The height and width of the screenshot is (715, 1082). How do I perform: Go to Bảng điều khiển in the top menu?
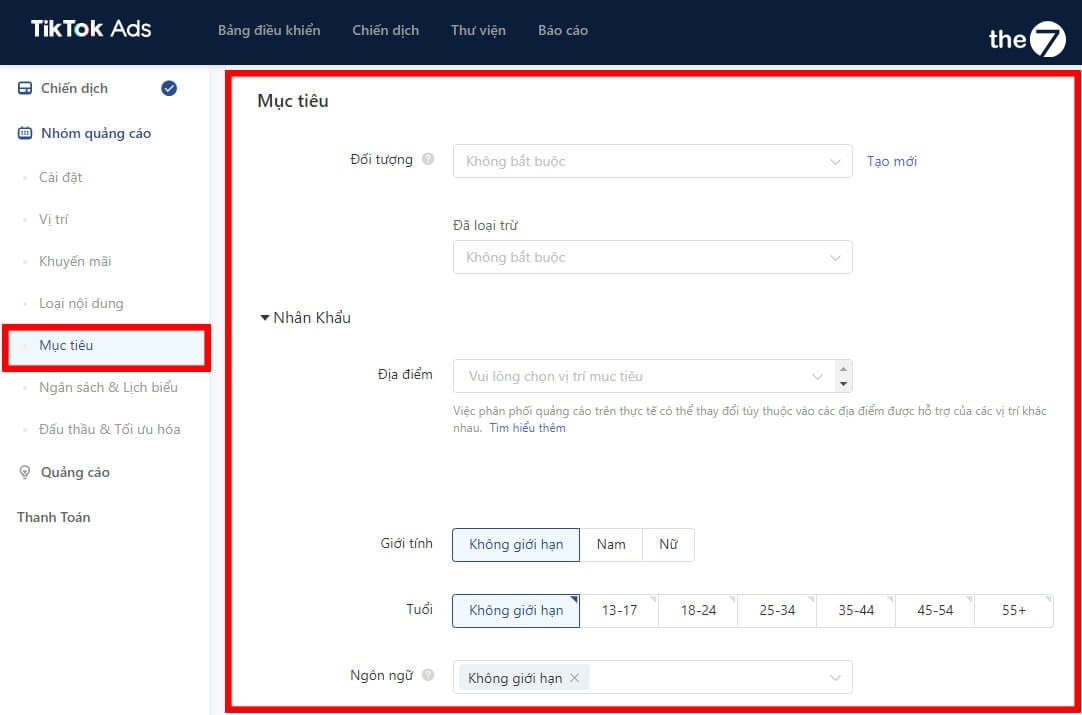pyautogui.click(x=269, y=30)
